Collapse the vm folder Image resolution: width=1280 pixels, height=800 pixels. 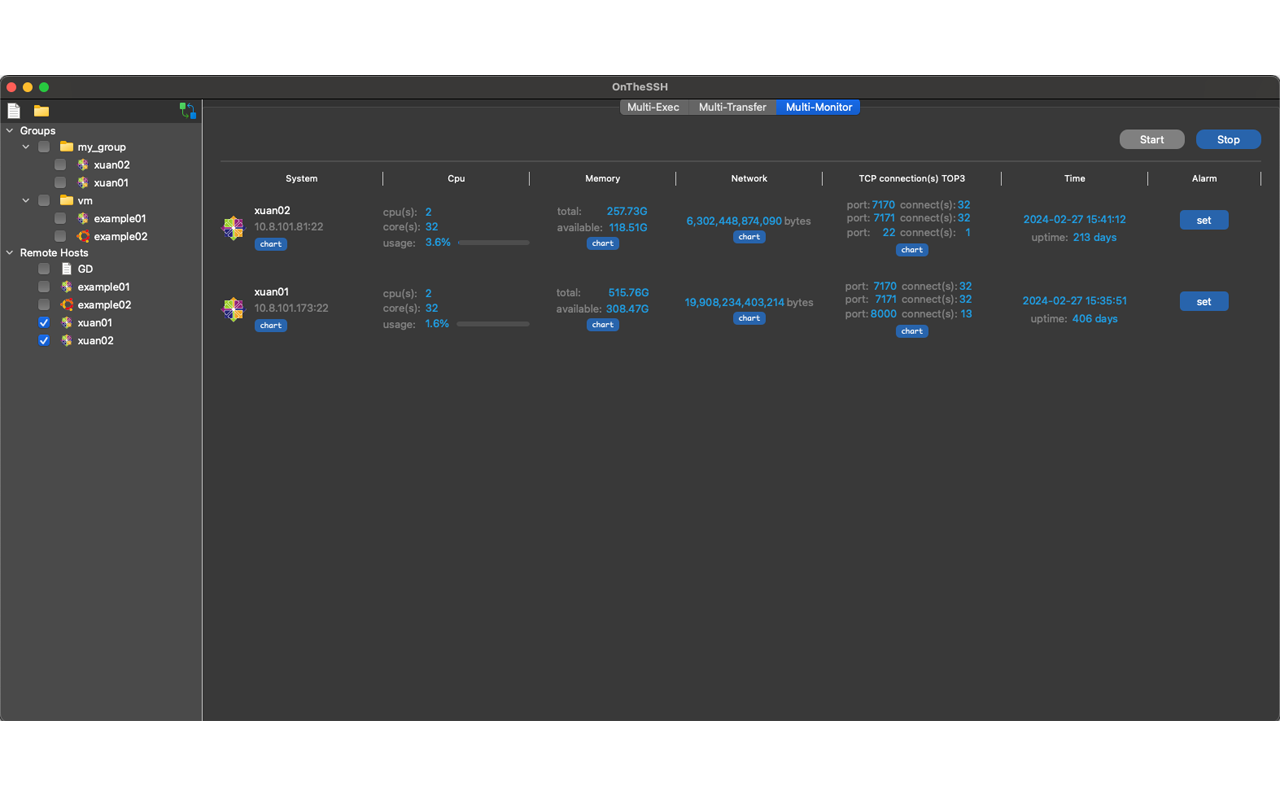point(26,200)
